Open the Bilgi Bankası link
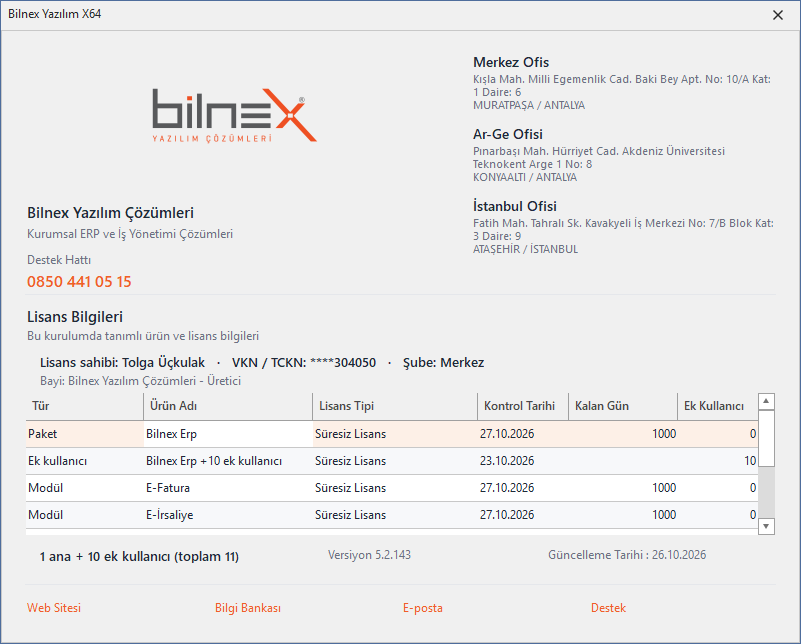 coord(248,608)
